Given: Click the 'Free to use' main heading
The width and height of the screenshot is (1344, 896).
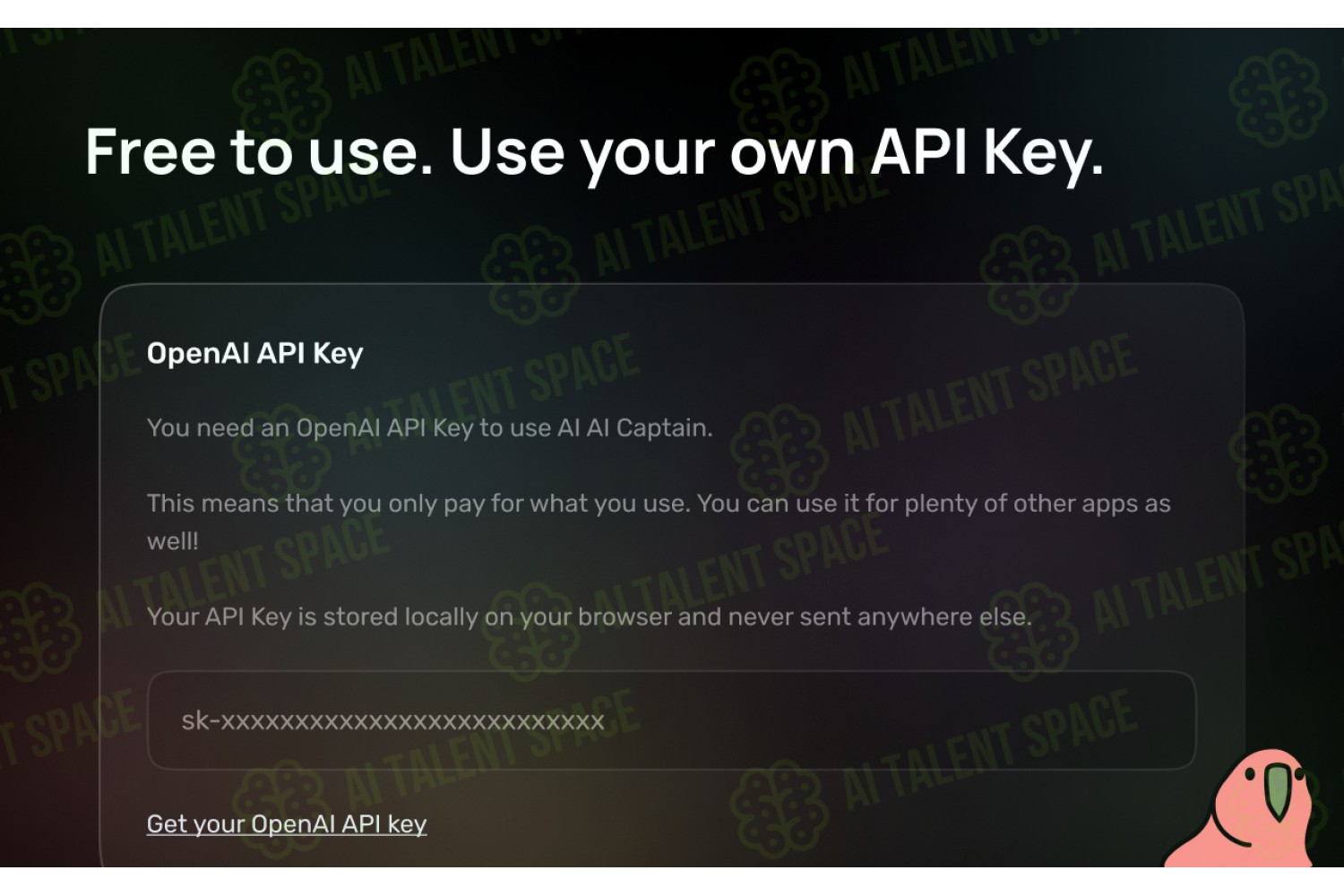Looking at the screenshot, I should tap(260, 152).
